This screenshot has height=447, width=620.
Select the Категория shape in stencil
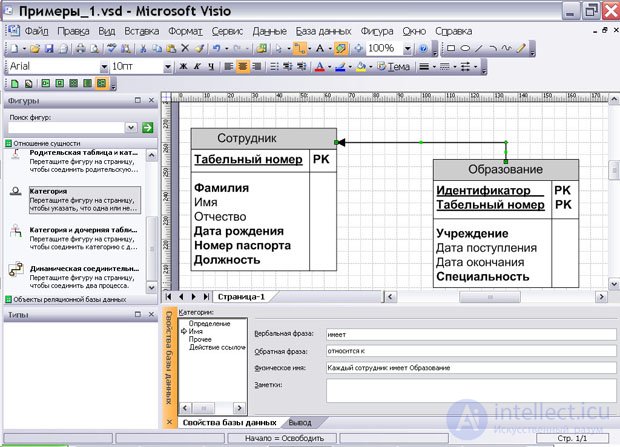click(x=85, y=200)
